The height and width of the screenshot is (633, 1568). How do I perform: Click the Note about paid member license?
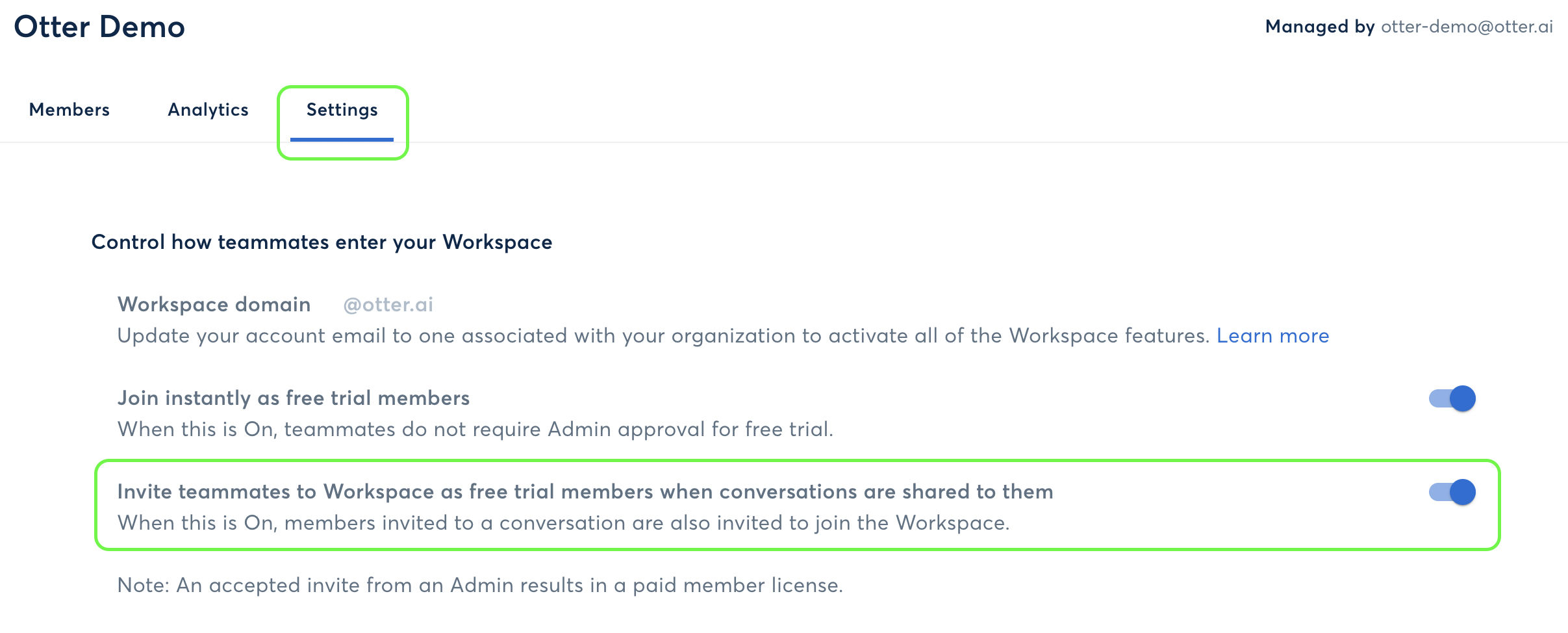(480, 586)
